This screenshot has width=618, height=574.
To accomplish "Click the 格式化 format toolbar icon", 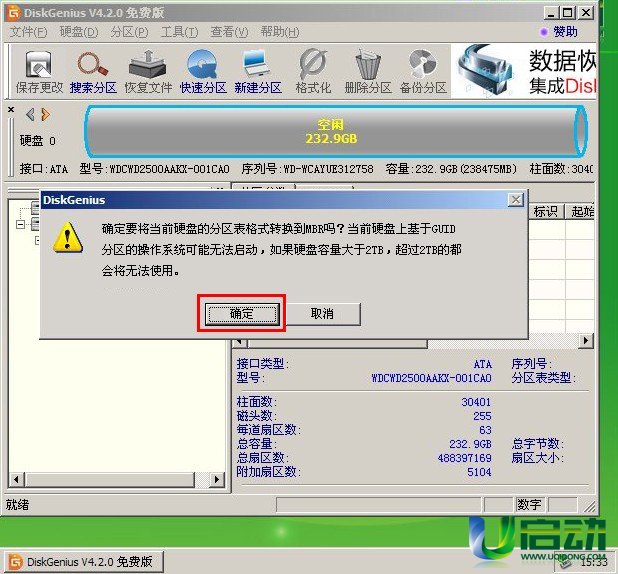I will pos(313,72).
